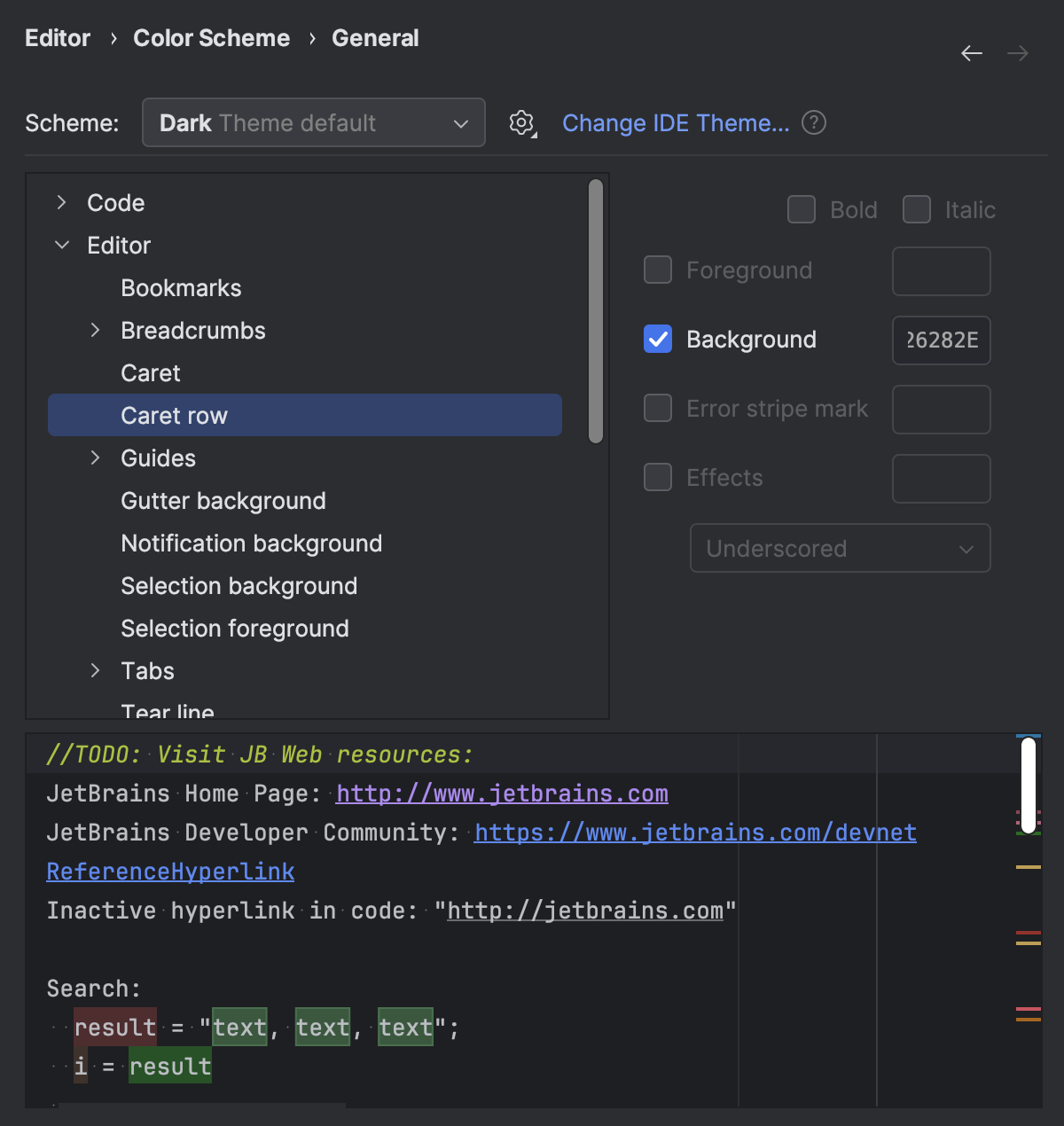This screenshot has width=1064, height=1126.
Task: Open the Scheme dropdown
Action: tap(313, 123)
